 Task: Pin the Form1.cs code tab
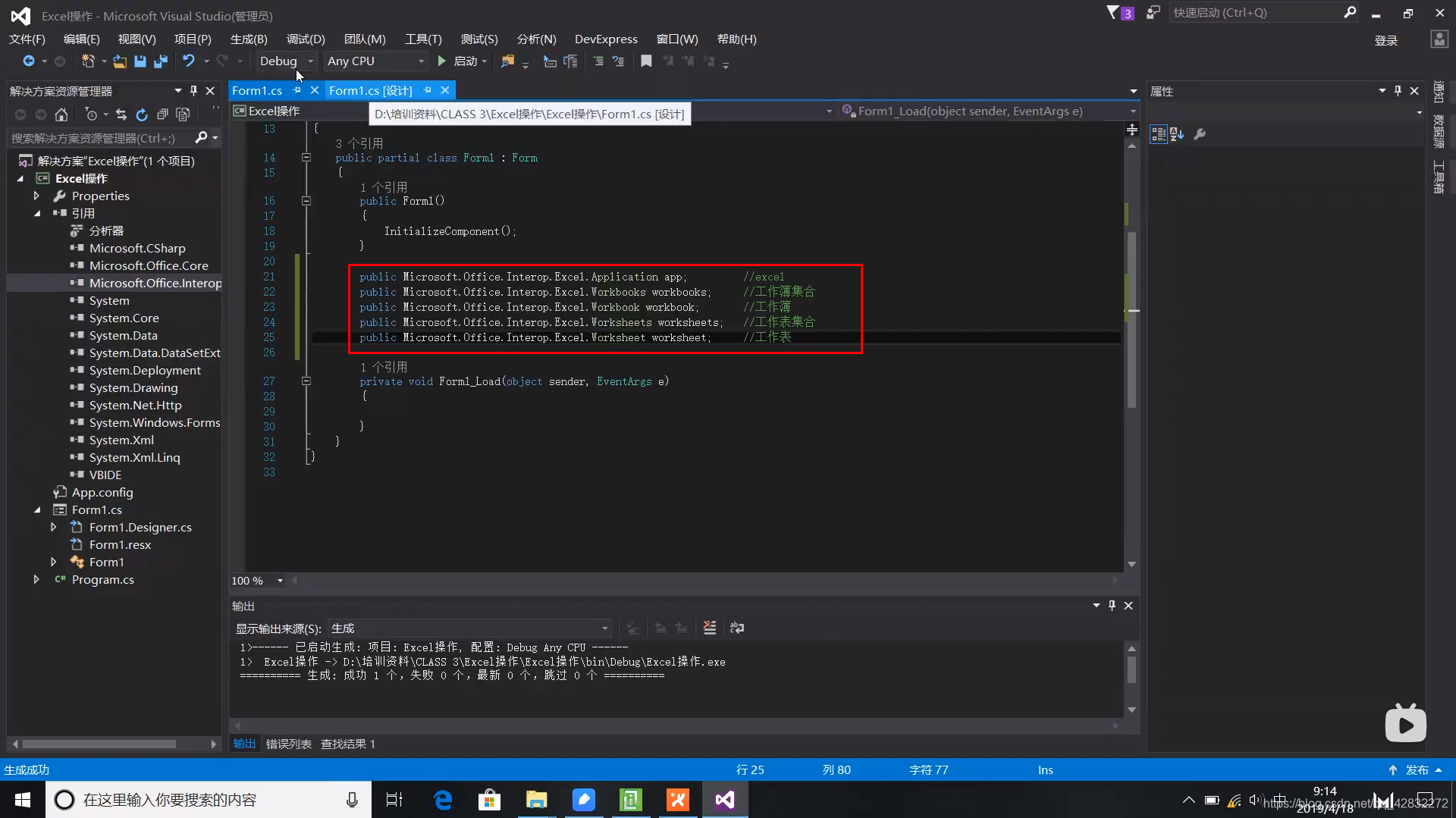click(x=297, y=90)
